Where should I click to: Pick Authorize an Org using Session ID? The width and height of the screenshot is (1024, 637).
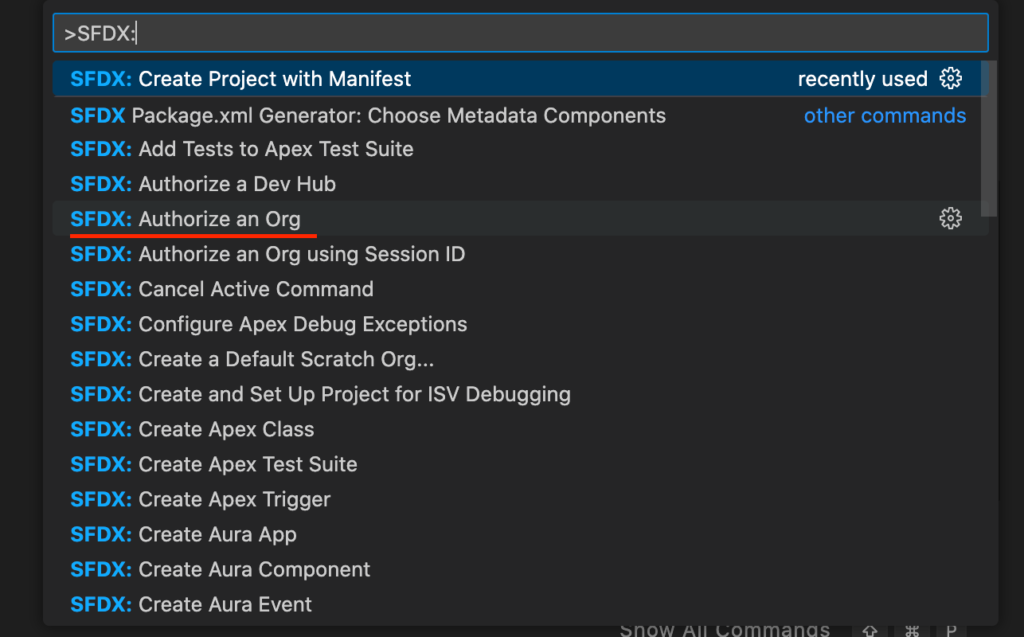point(267,254)
